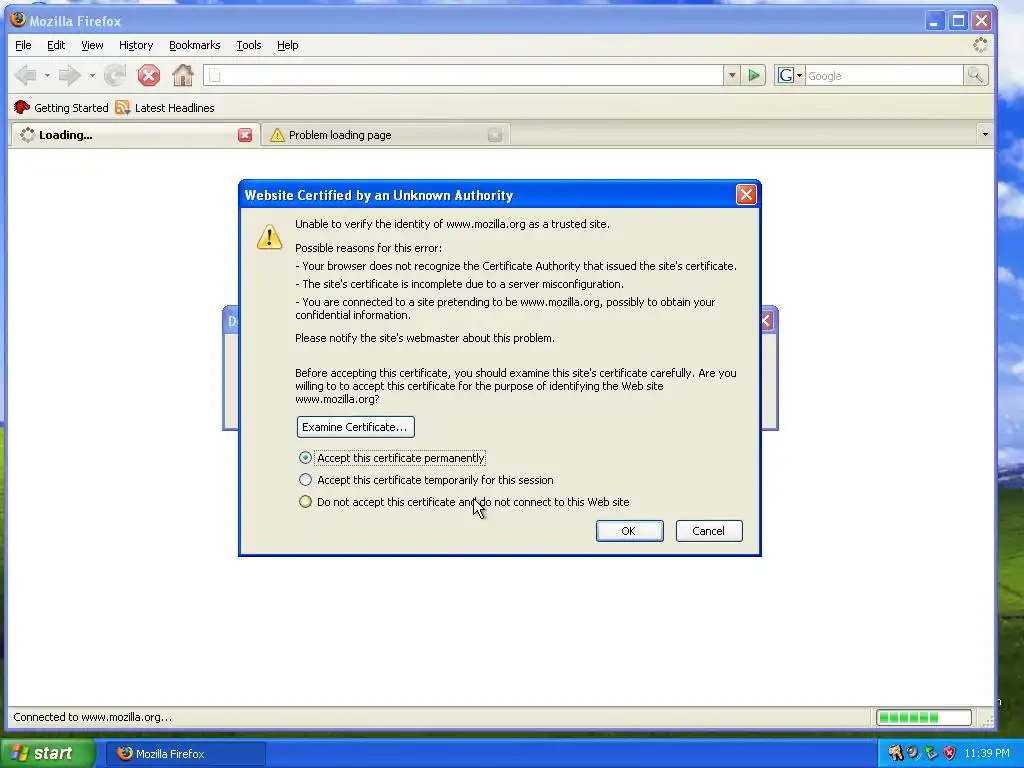1024x768 pixels.
Task: Click the green Go arrow button
Action: pyautogui.click(x=754, y=76)
